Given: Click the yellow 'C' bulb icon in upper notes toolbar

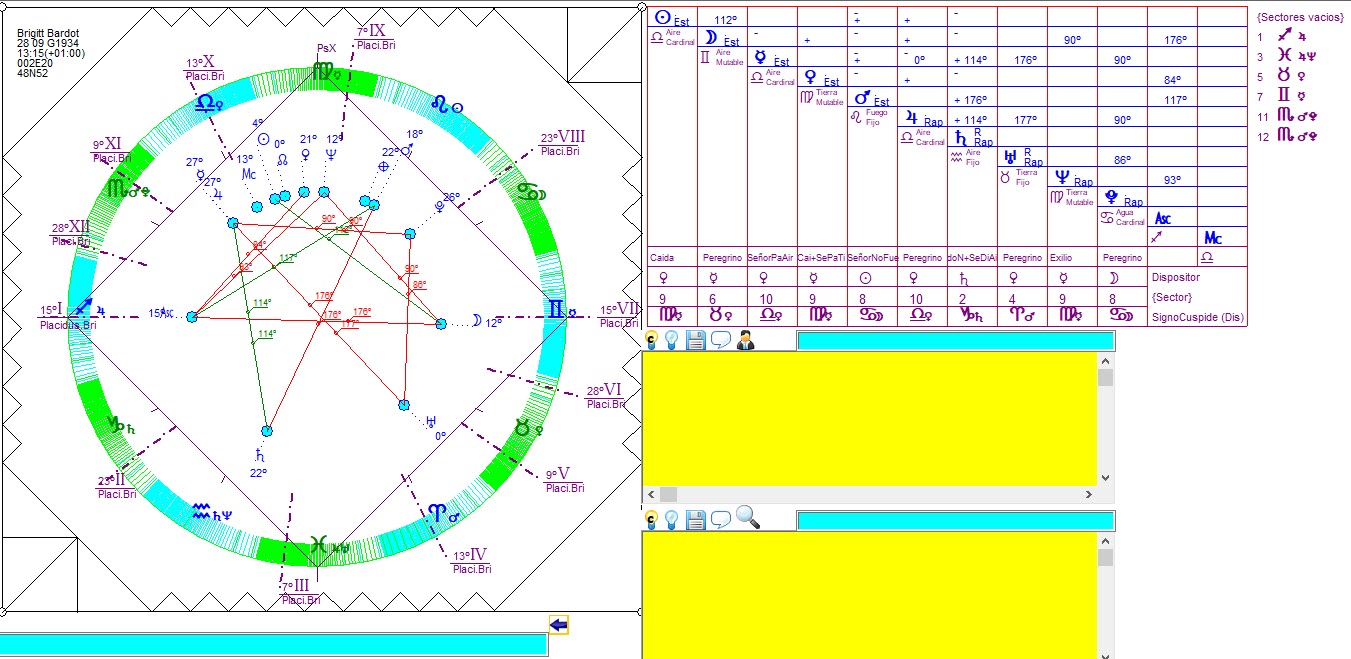Looking at the screenshot, I should pyautogui.click(x=652, y=341).
